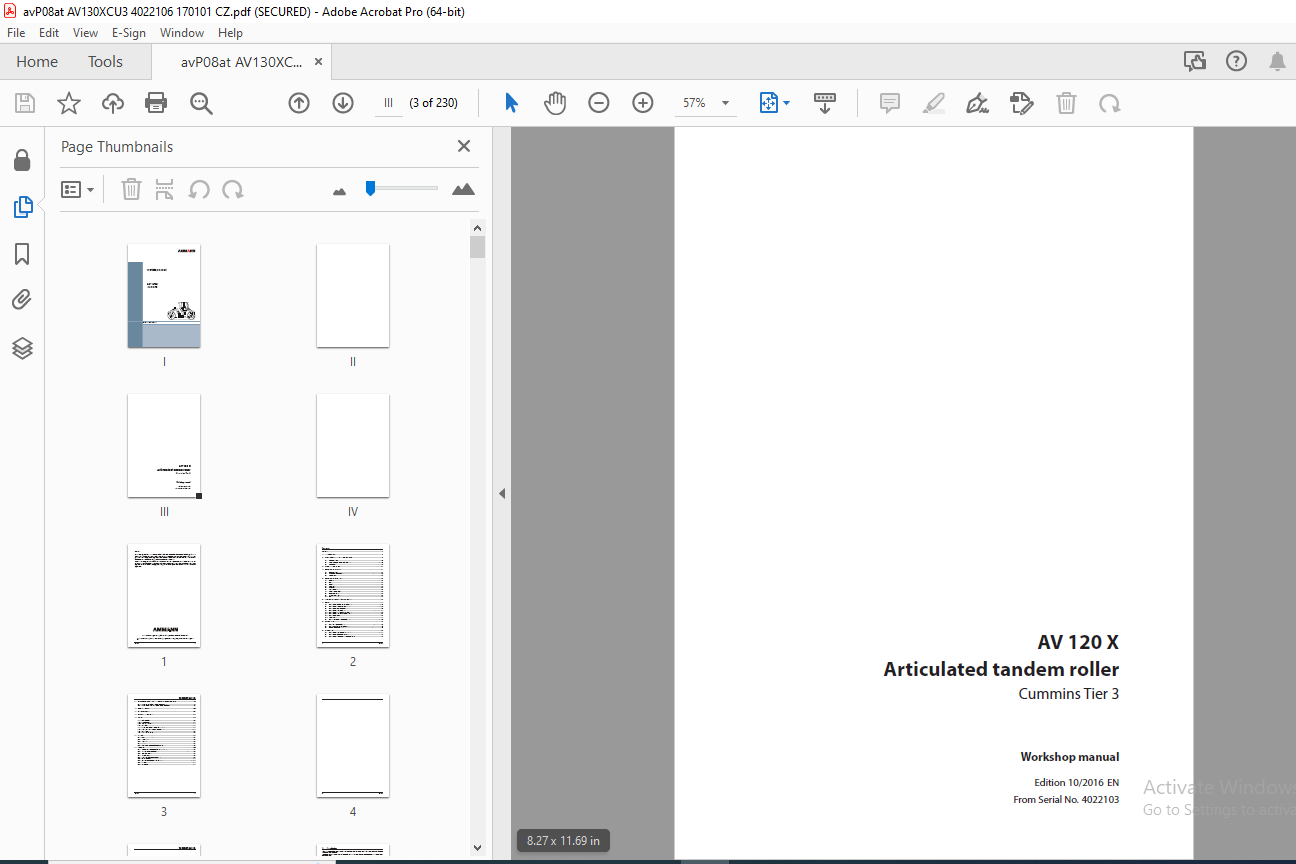This screenshot has height=864, width=1296.
Task: Open the Sign document pen tool
Action: click(978, 103)
